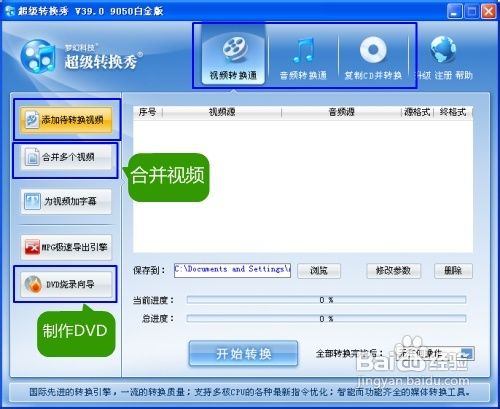This screenshot has height=409, width=500.
Task: Click the 视频源 column header
Action: [222, 112]
